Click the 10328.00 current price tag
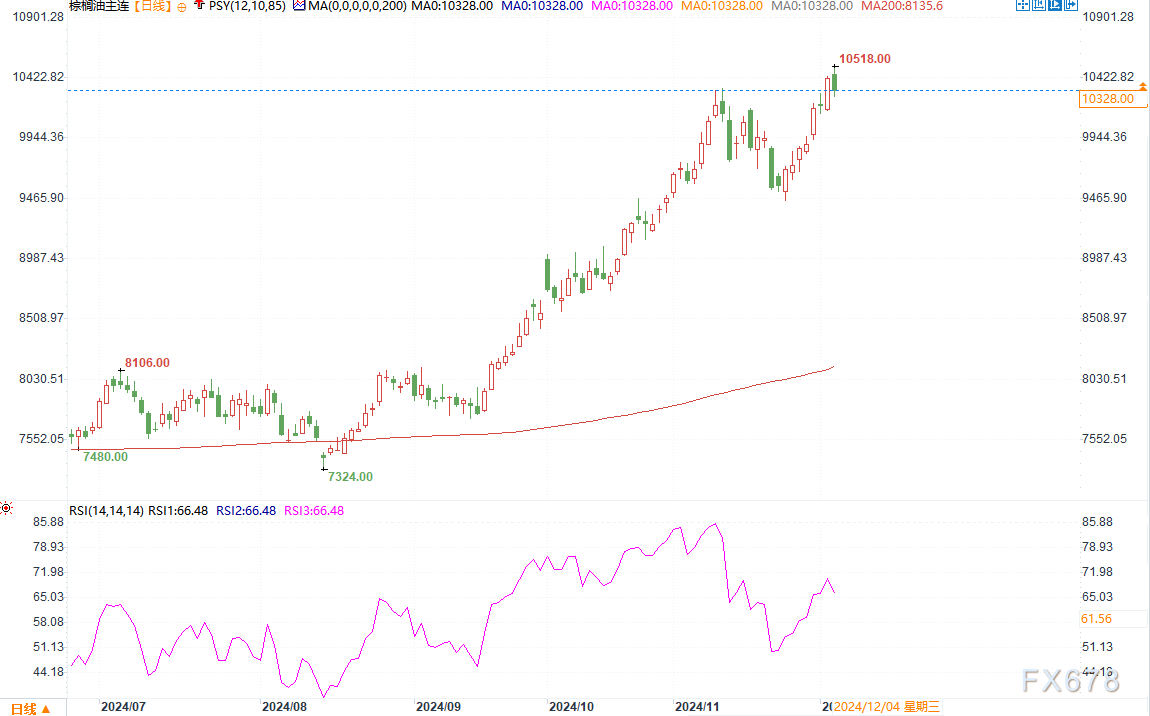Image resolution: width=1150 pixels, height=716 pixels. pyautogui.click(x=1108, y=98)
